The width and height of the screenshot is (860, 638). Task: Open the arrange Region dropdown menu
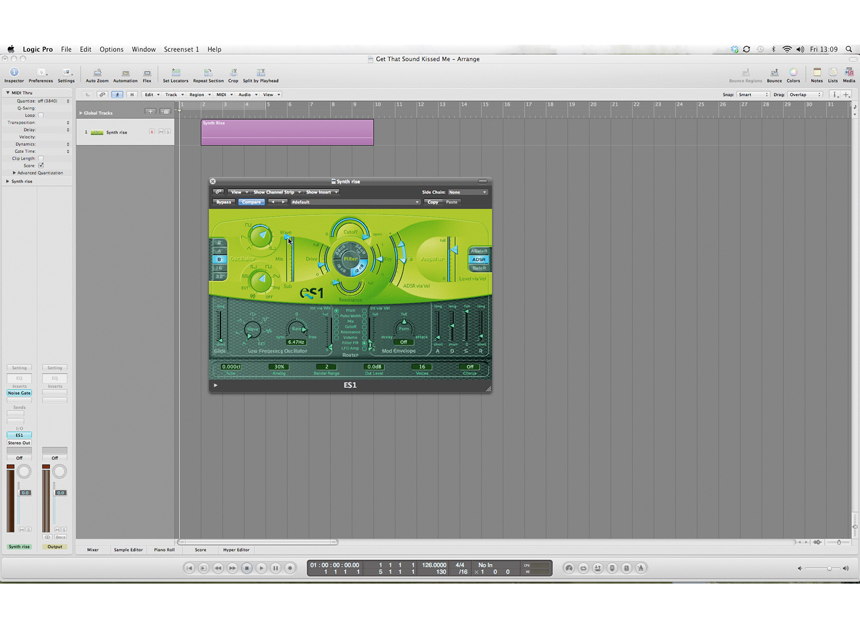200,94
